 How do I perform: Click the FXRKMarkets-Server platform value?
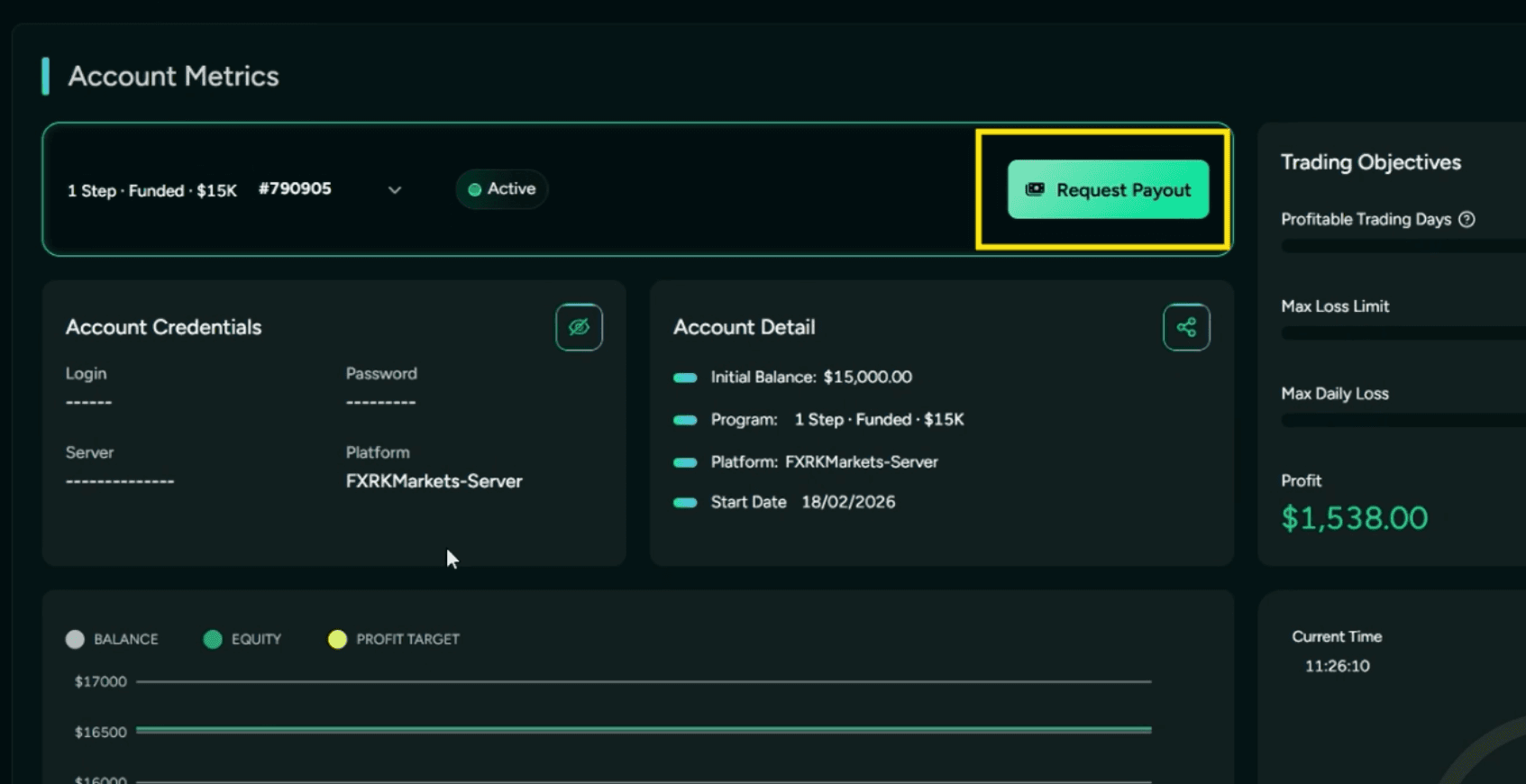click(x=434, y=481)
